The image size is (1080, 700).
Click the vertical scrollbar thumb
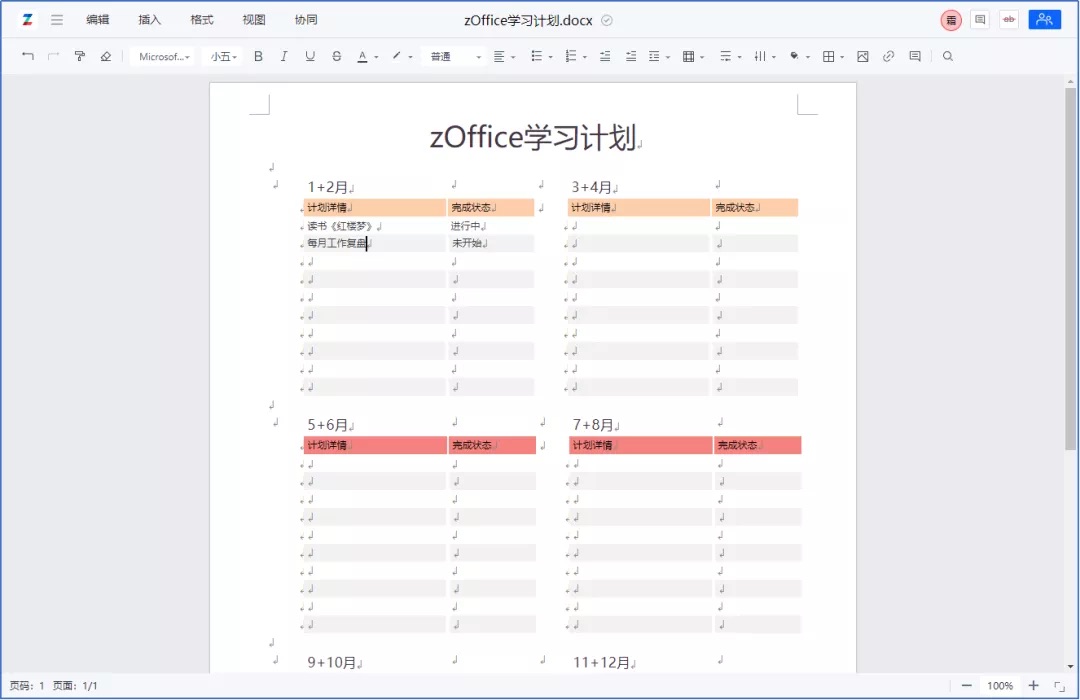coord(1070,269)
